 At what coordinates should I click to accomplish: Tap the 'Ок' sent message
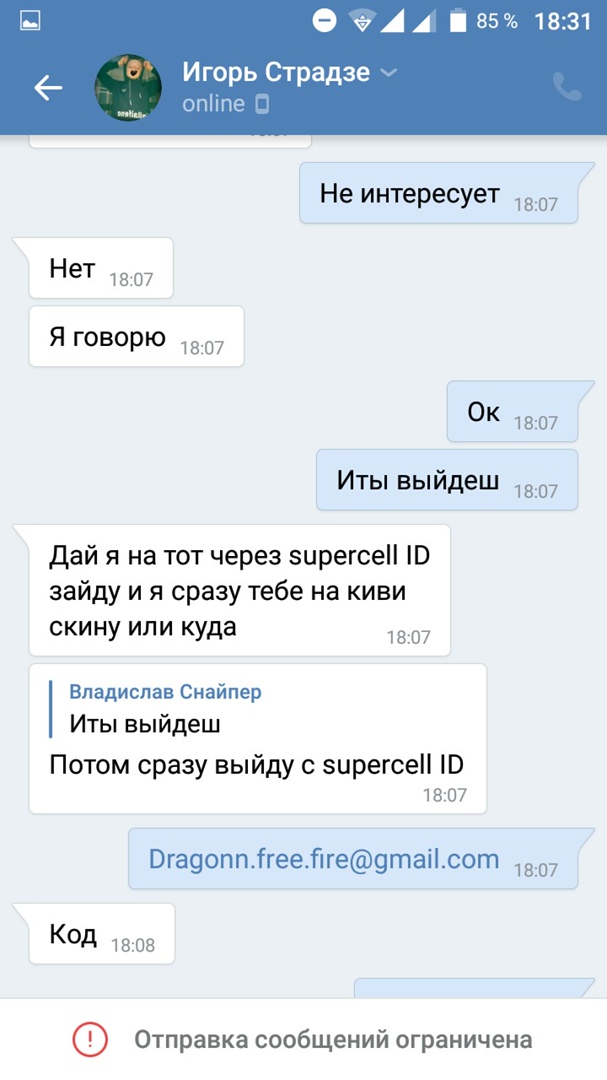513,411
